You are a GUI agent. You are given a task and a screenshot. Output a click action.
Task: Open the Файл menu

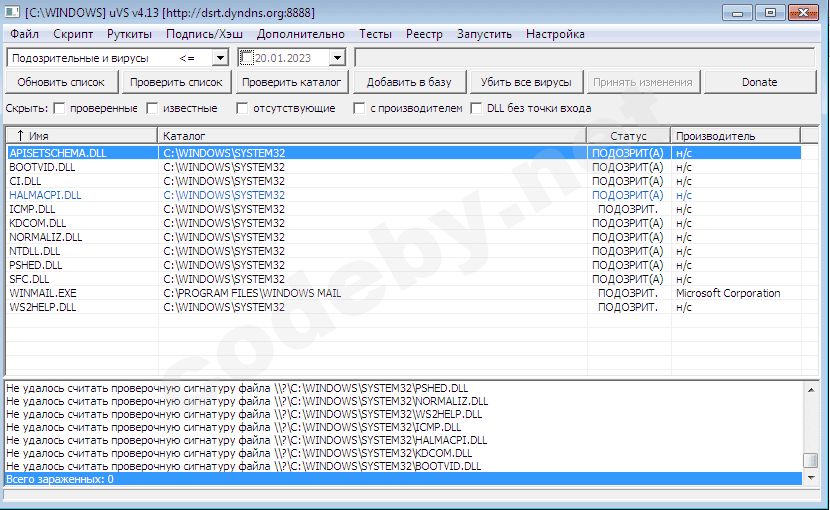point(24,34)
